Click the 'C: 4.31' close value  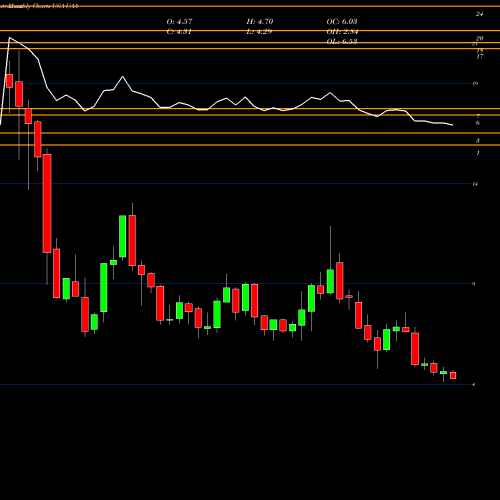pyautogui.click(x=179, y=32)
